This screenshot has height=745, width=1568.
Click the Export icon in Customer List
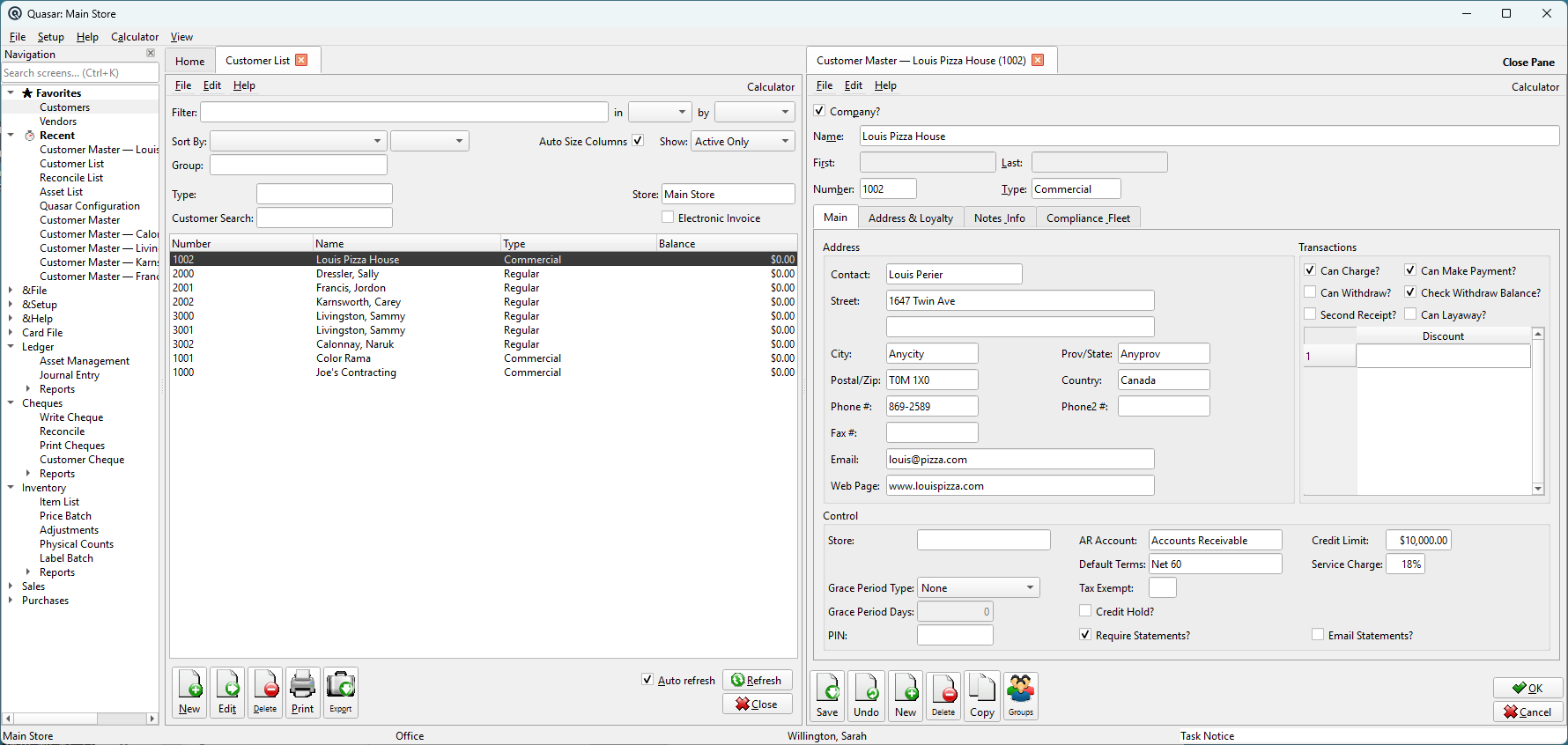pyautogui.click(x=341, y=692)
